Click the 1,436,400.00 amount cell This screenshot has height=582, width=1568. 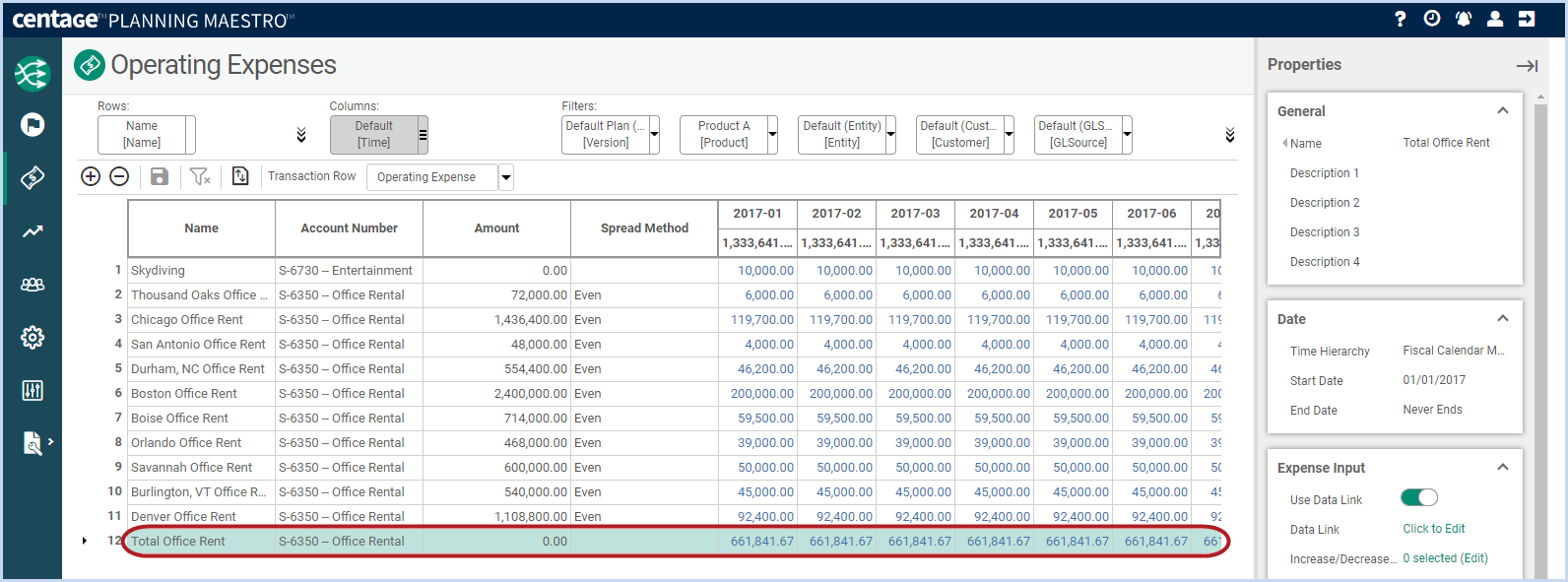coord(497,320)
